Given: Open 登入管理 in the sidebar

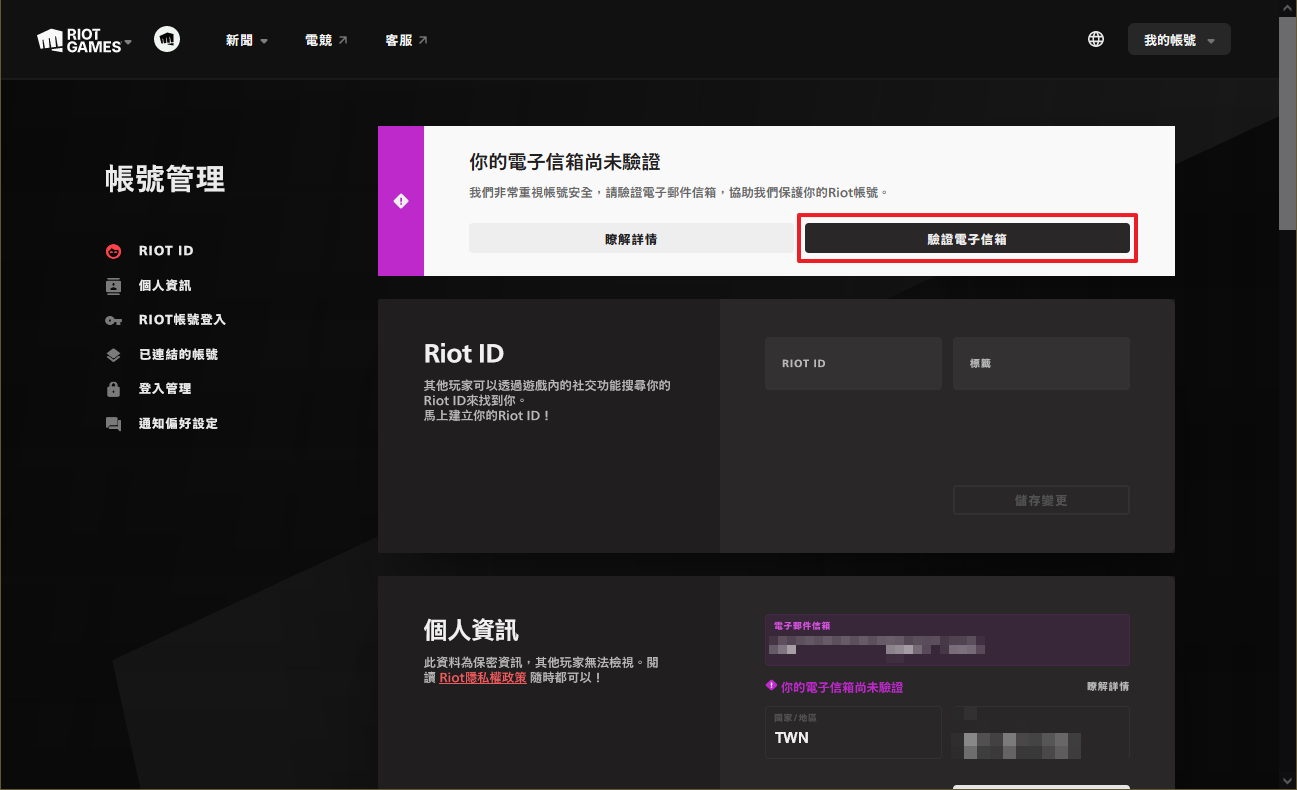Looking at the screenshot, I should click(165, 389).
